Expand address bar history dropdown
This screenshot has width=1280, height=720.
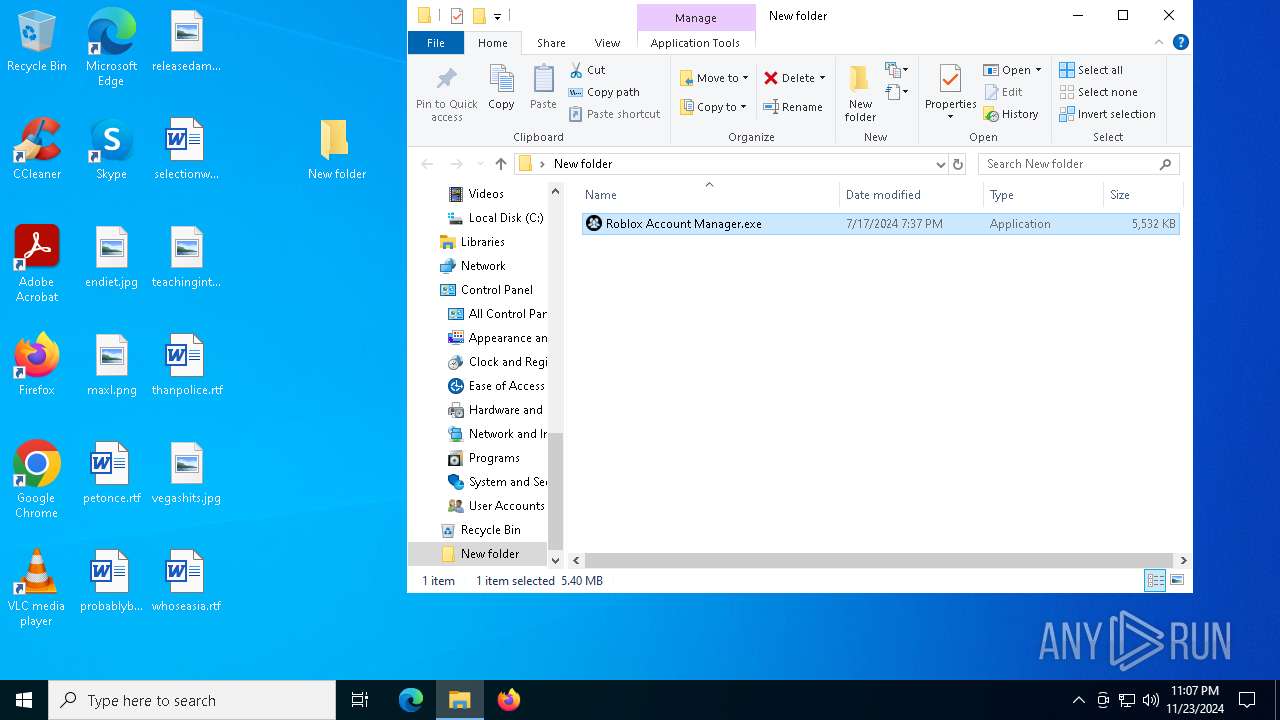pos(940,164)
